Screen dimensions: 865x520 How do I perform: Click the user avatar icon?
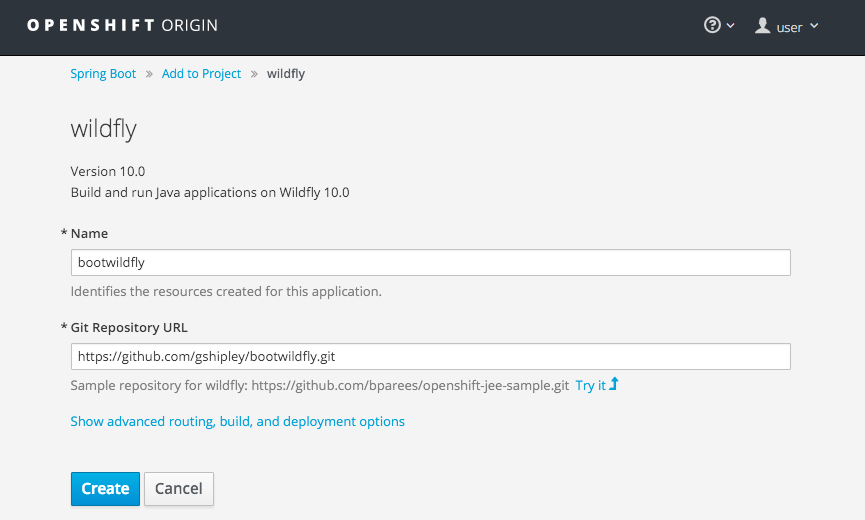(763, 26)
